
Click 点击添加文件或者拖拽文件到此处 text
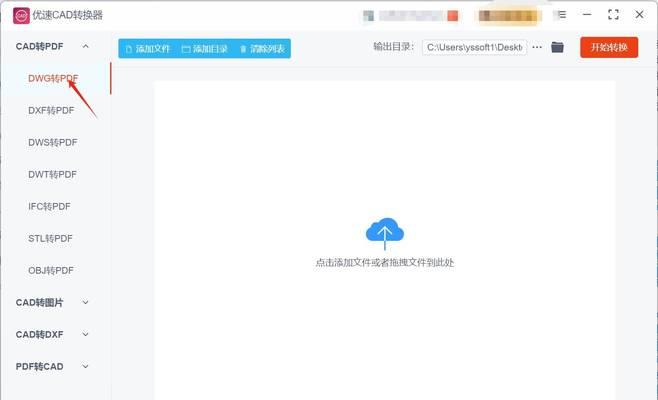(x=385, y=263)
